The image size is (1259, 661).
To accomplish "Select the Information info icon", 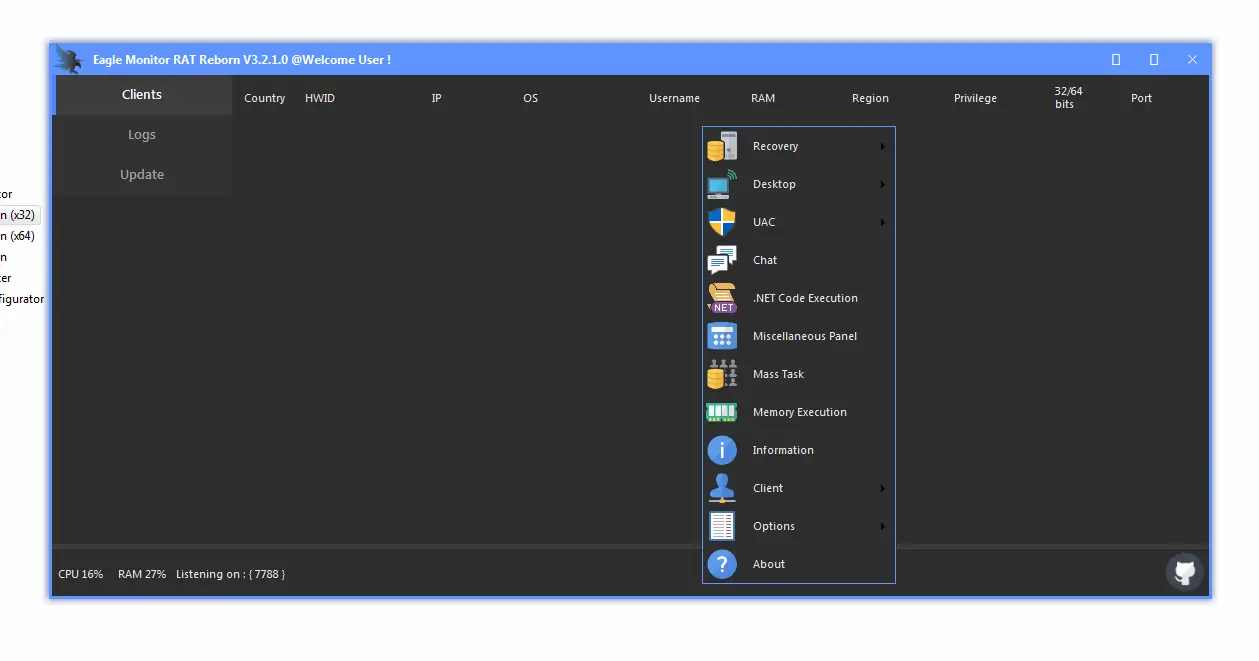I will [x=722, y=450].
